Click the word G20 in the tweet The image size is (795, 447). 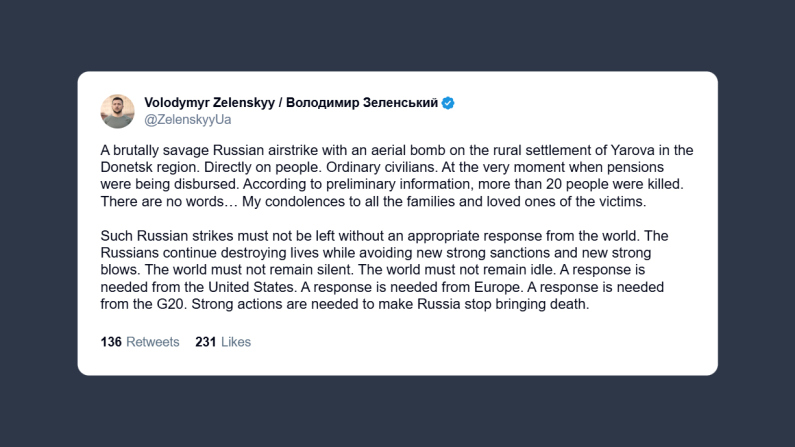pyautogui.click(x=170, y=302)
